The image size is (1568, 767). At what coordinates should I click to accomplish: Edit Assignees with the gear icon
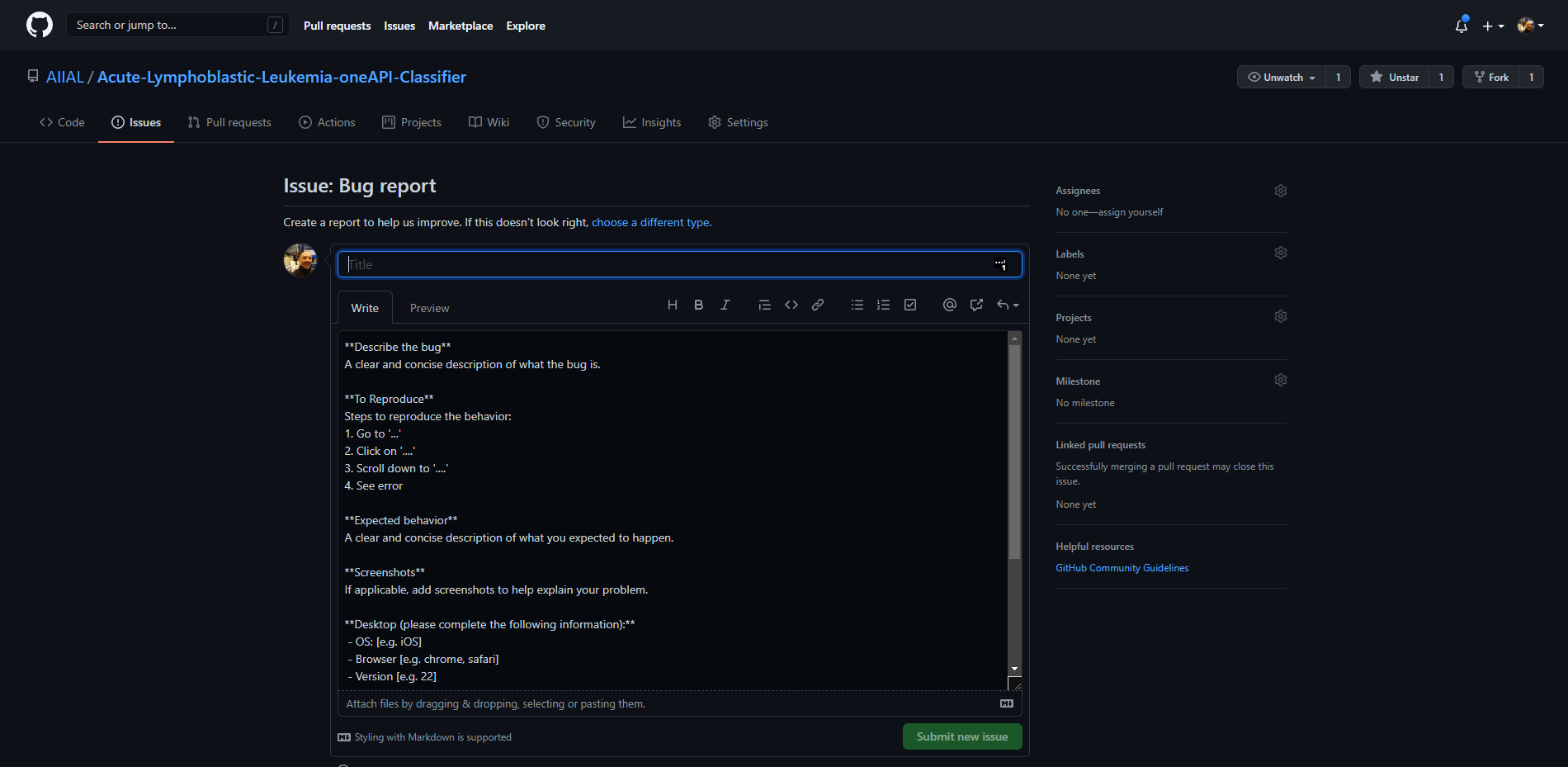[x=1281, y=191]
